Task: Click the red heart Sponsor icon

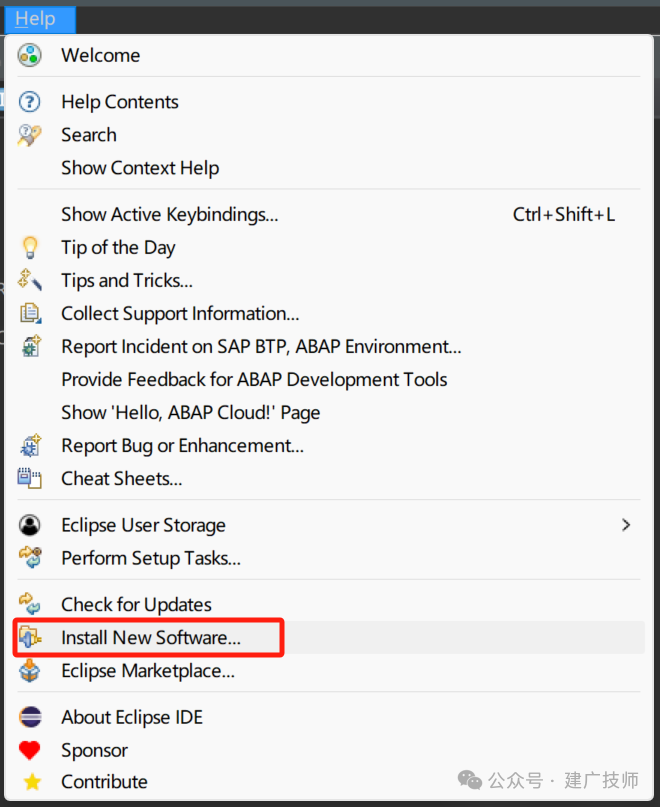Action: [x=29, y=750]
